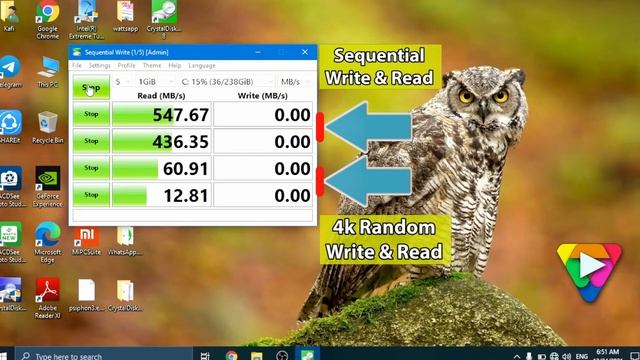Click the network icon in the system tray
This screenshot has width=640, height=360.
tap(554, 356)
